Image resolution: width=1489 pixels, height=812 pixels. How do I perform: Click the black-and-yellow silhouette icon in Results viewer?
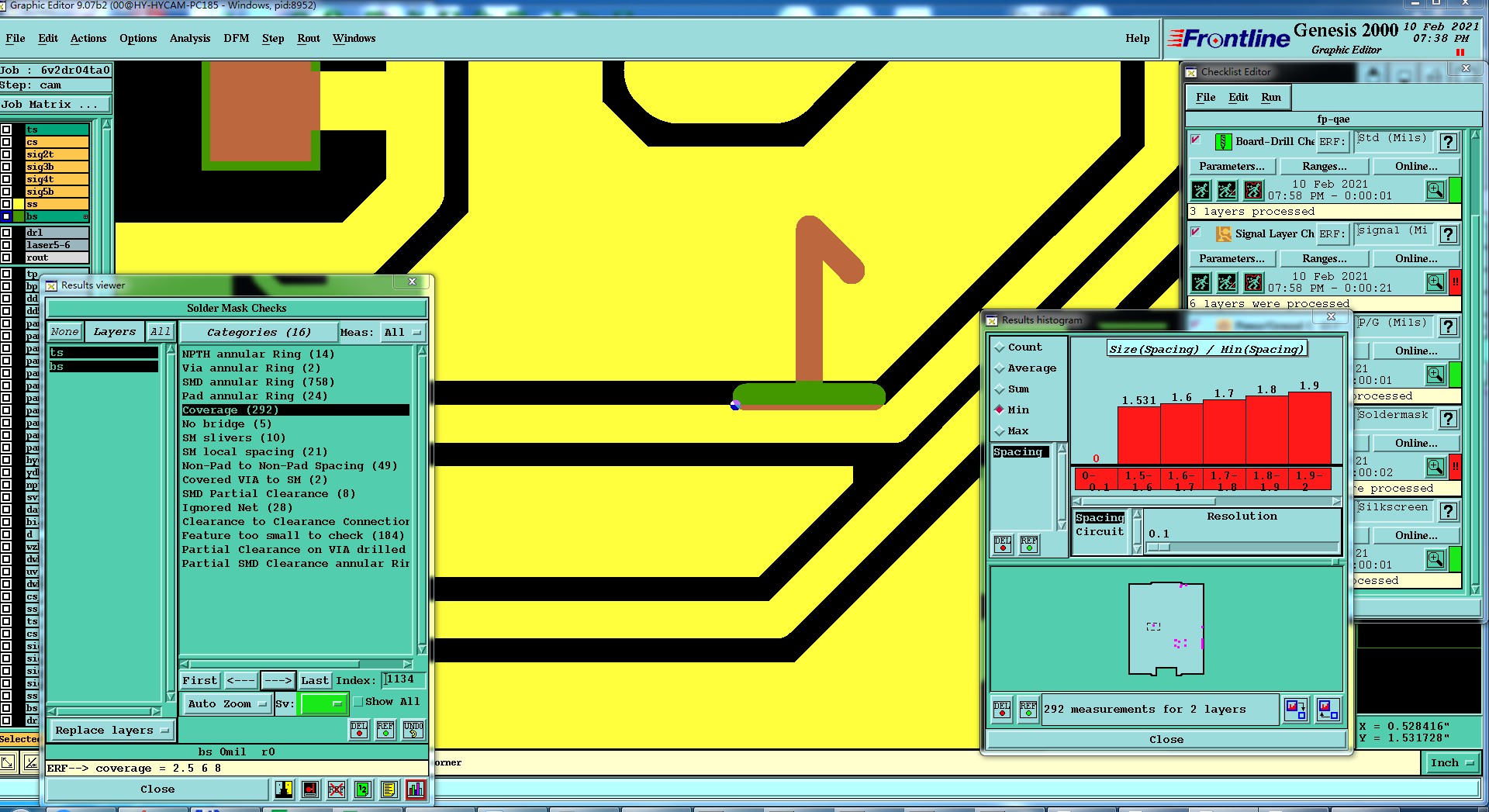[284, 790]
